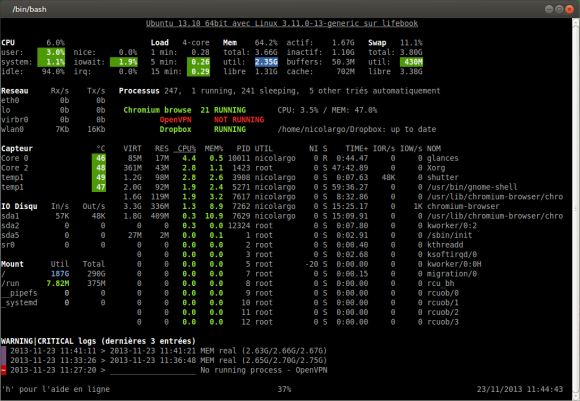Click the buffers 50.3M value
The image size is (580, 401).
[x=343, y=62]
